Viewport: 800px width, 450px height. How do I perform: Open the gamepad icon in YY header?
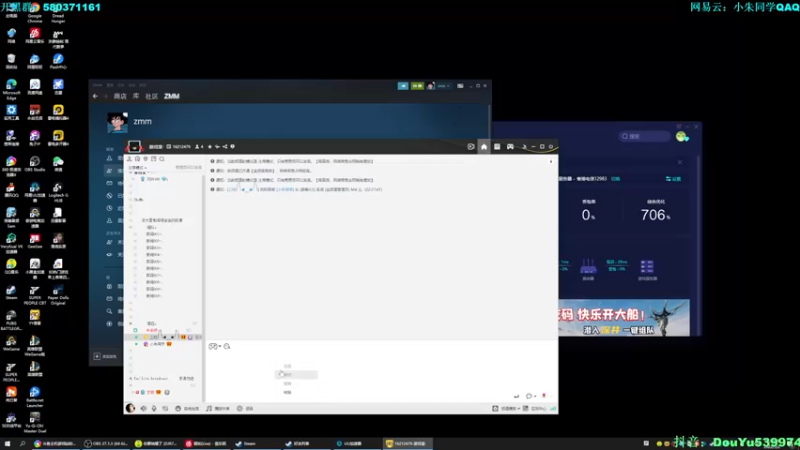click(510, 146)
